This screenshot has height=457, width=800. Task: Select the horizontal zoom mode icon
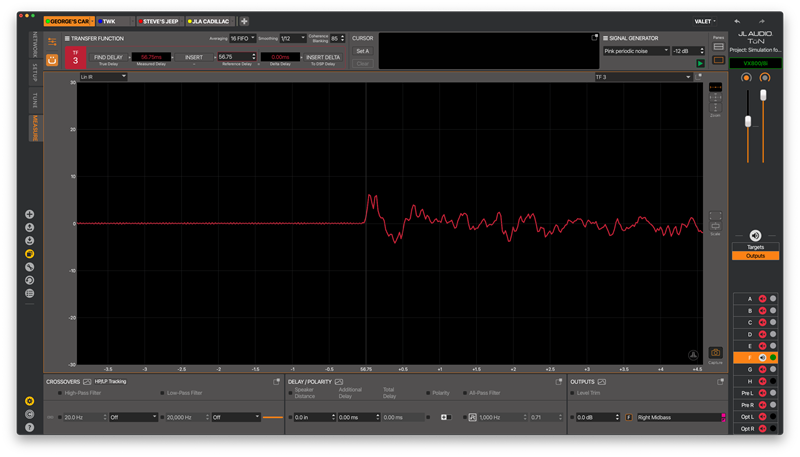pos(715,87)
